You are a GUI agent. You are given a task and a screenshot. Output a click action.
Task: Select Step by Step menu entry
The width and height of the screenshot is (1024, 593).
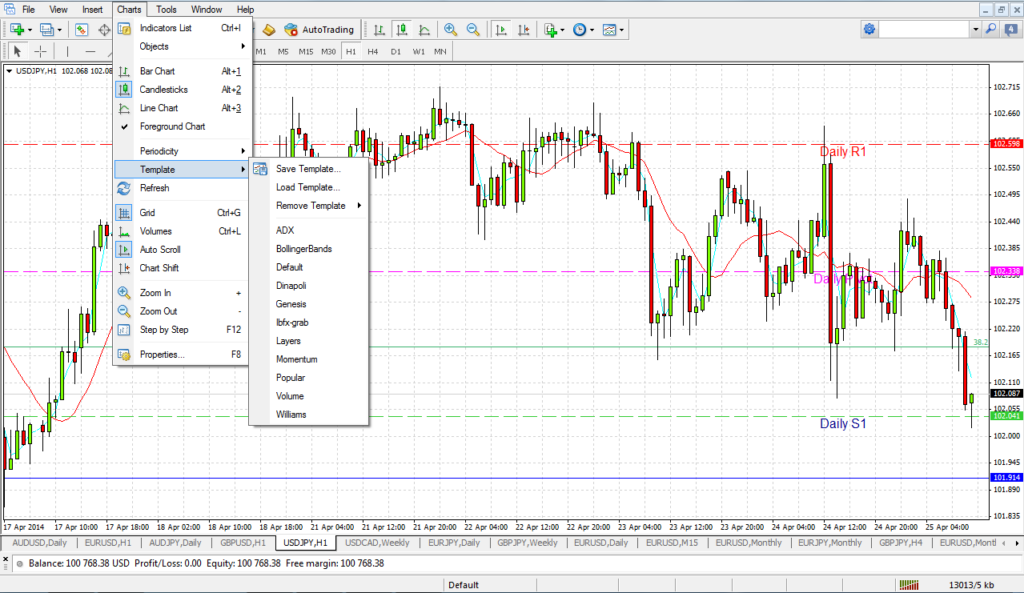[182, 330]
